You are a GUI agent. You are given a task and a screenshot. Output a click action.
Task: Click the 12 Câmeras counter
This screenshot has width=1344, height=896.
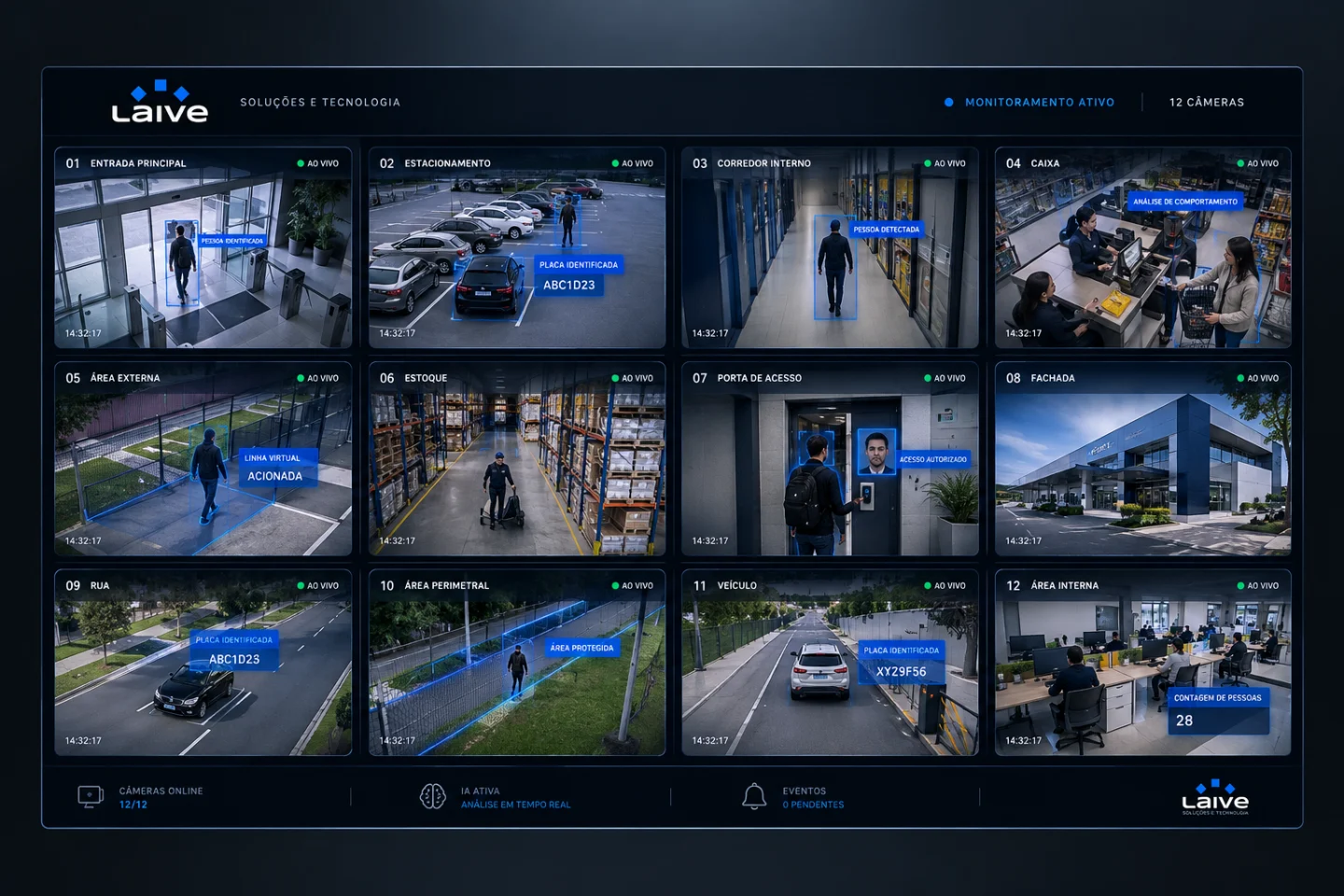coord(1207,103)
